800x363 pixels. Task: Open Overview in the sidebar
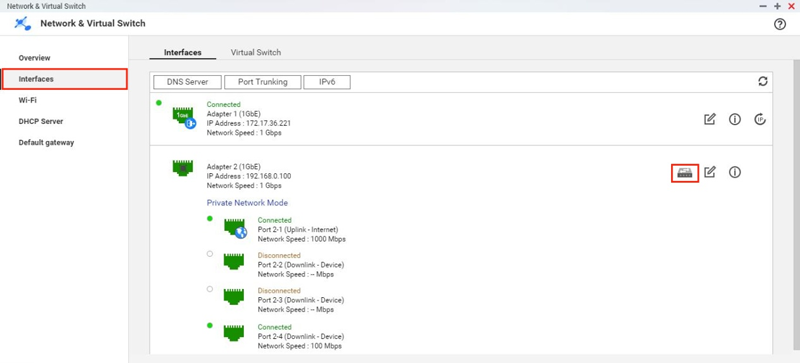[x=35, y=58]
